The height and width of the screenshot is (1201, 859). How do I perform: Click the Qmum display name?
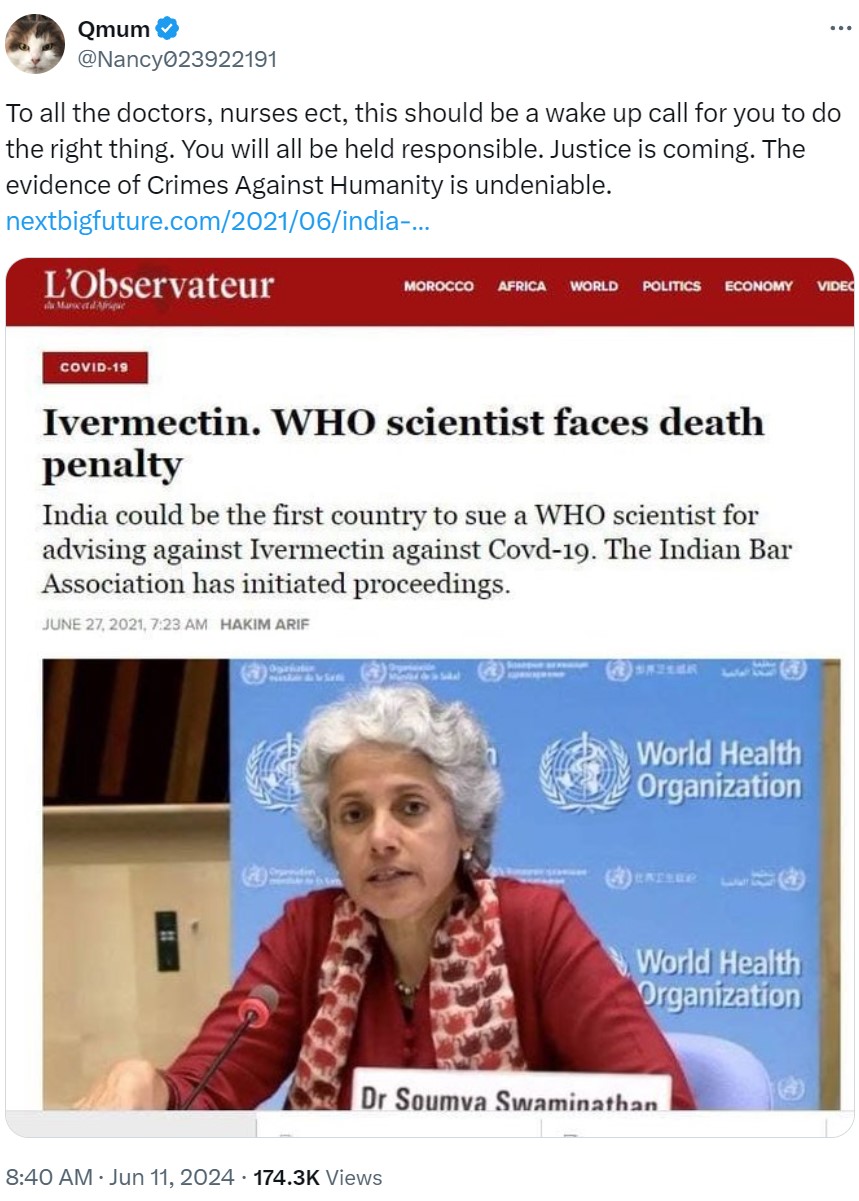114,30
